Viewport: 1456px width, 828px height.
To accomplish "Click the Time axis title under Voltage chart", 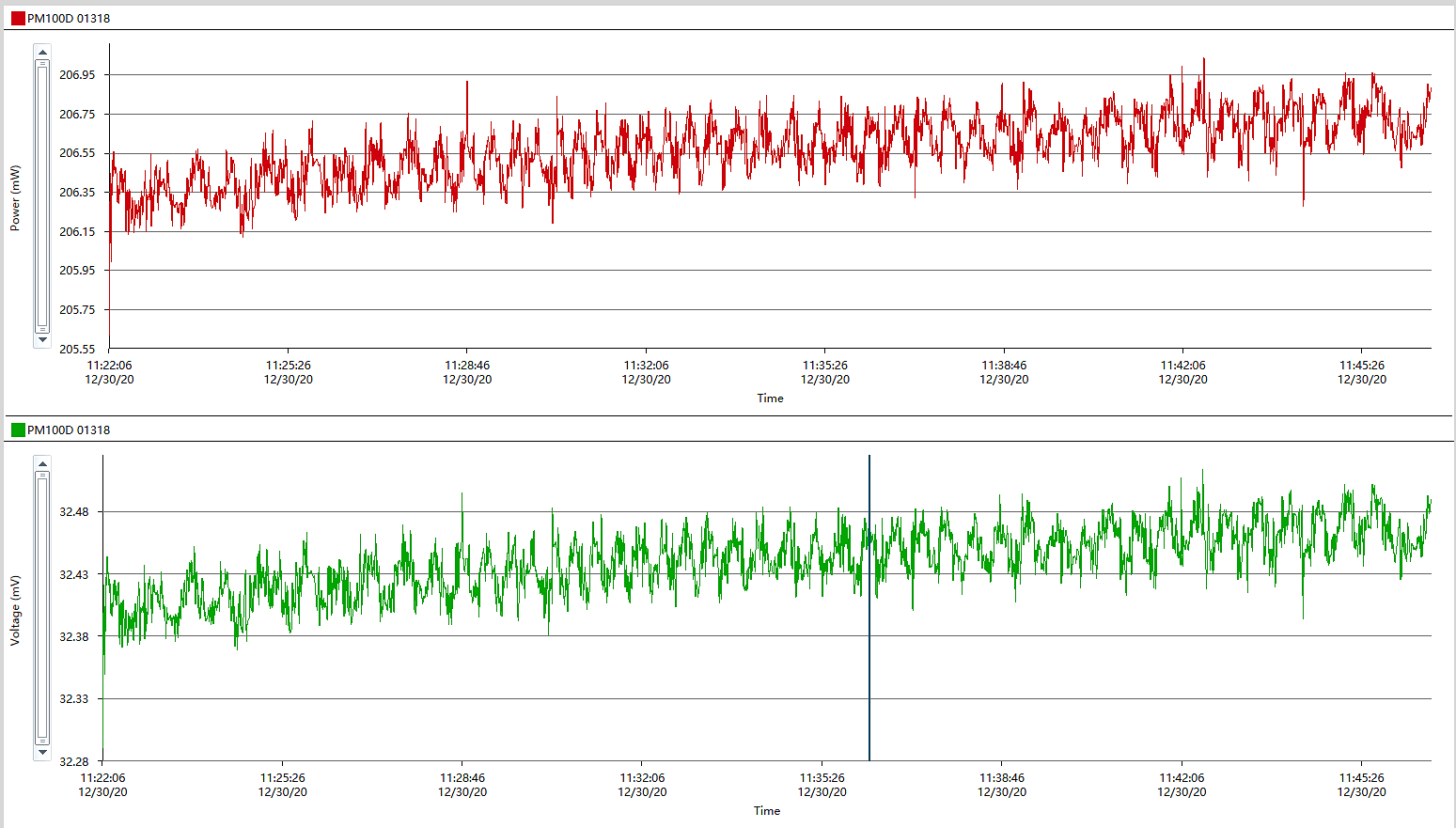I will click(x=766, y=811).
